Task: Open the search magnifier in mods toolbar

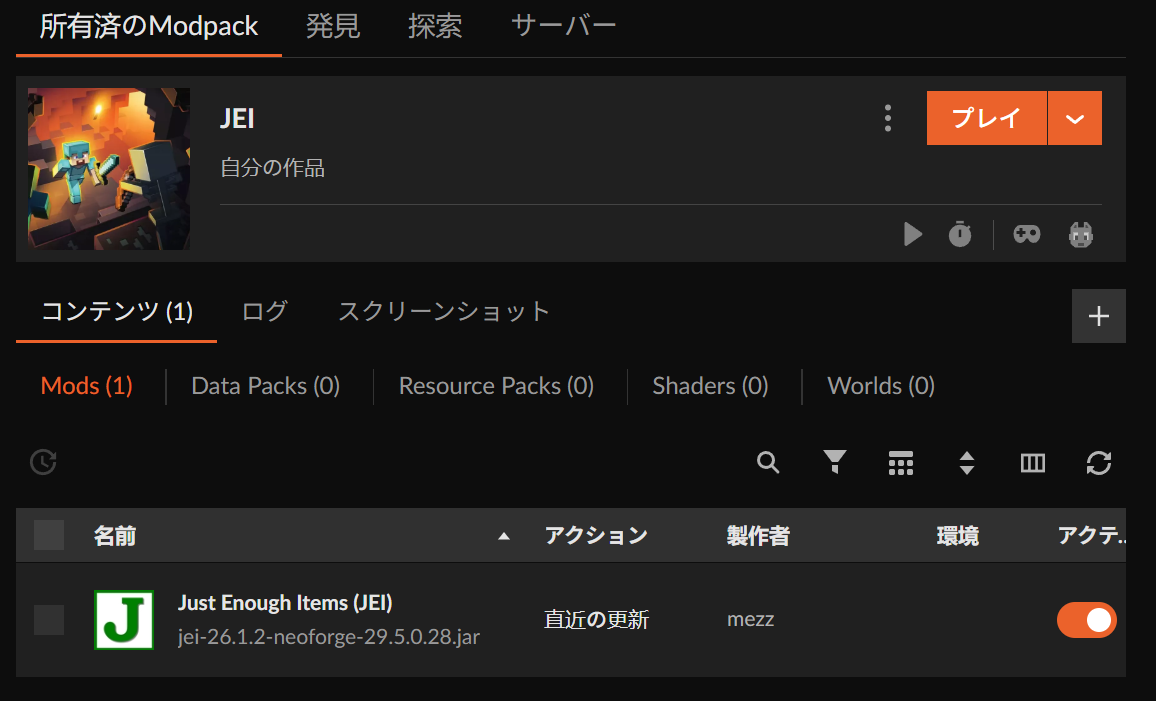Action: coord(767,462)
